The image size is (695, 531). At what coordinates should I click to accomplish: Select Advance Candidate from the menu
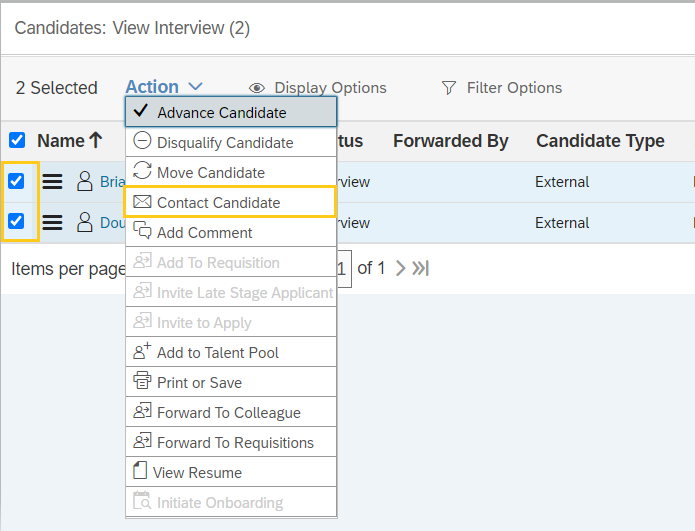[x=222, y=112]
